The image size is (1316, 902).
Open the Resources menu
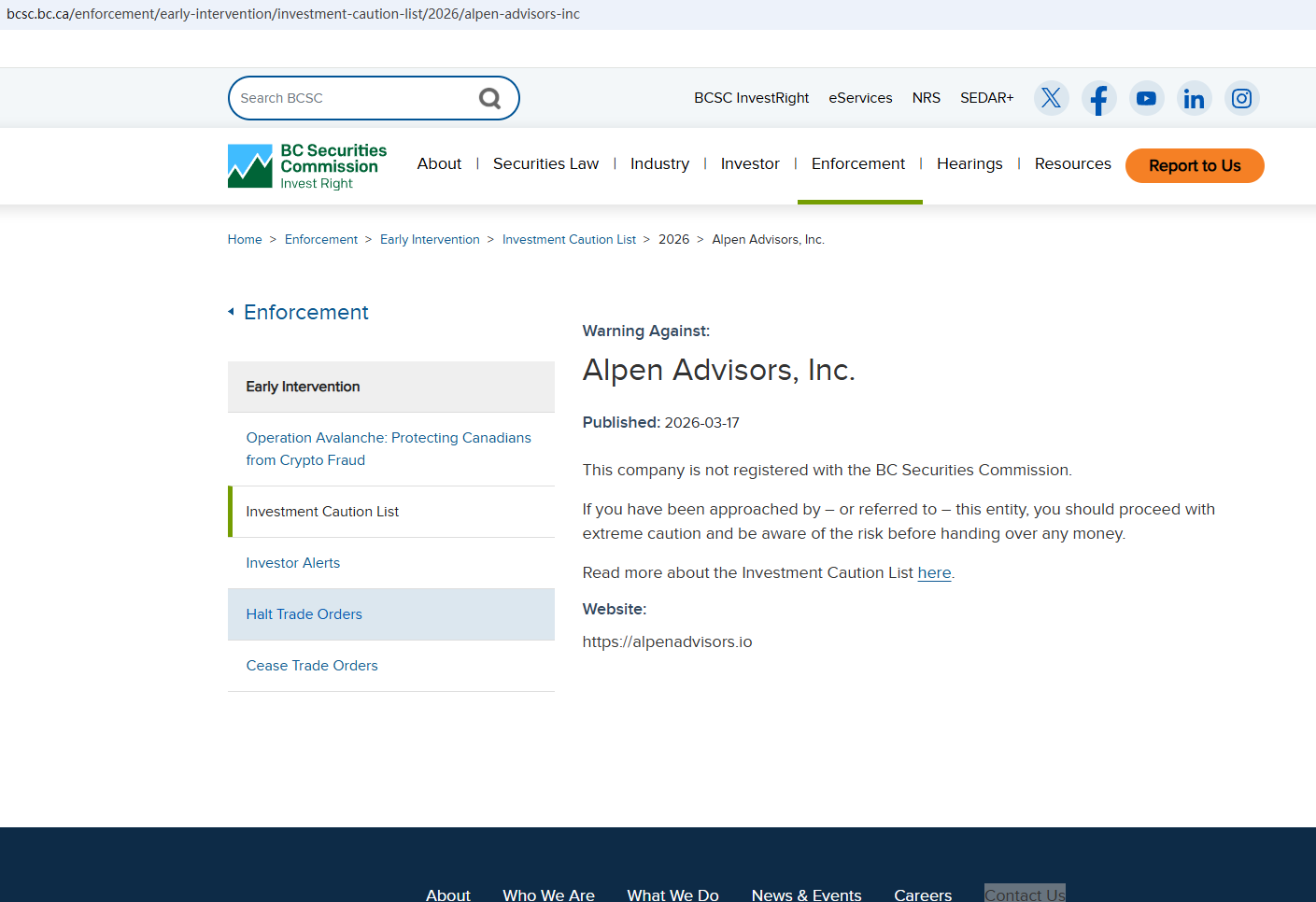[x=1073, y=163]
